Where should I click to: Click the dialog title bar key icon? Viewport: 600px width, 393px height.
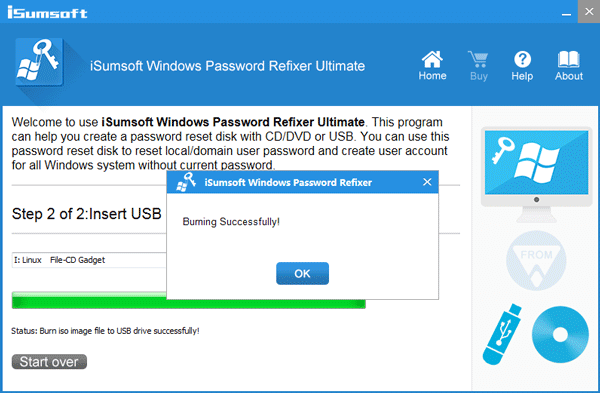tap(186, 182)
